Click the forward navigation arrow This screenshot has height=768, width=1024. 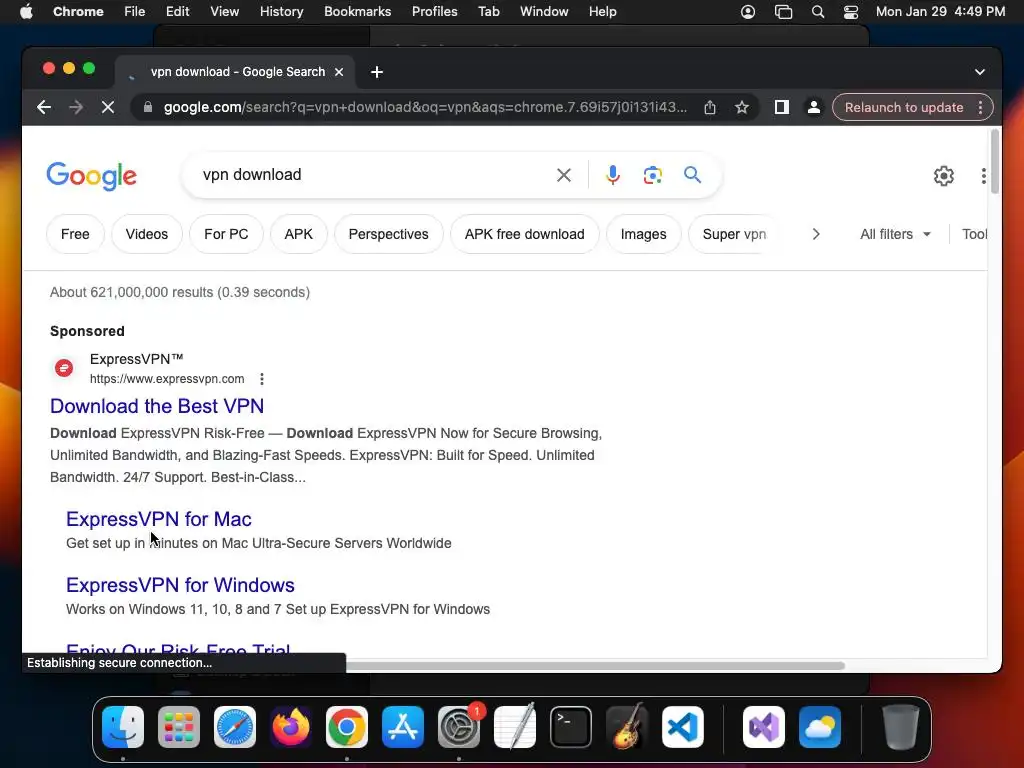[x=76, y=107]
